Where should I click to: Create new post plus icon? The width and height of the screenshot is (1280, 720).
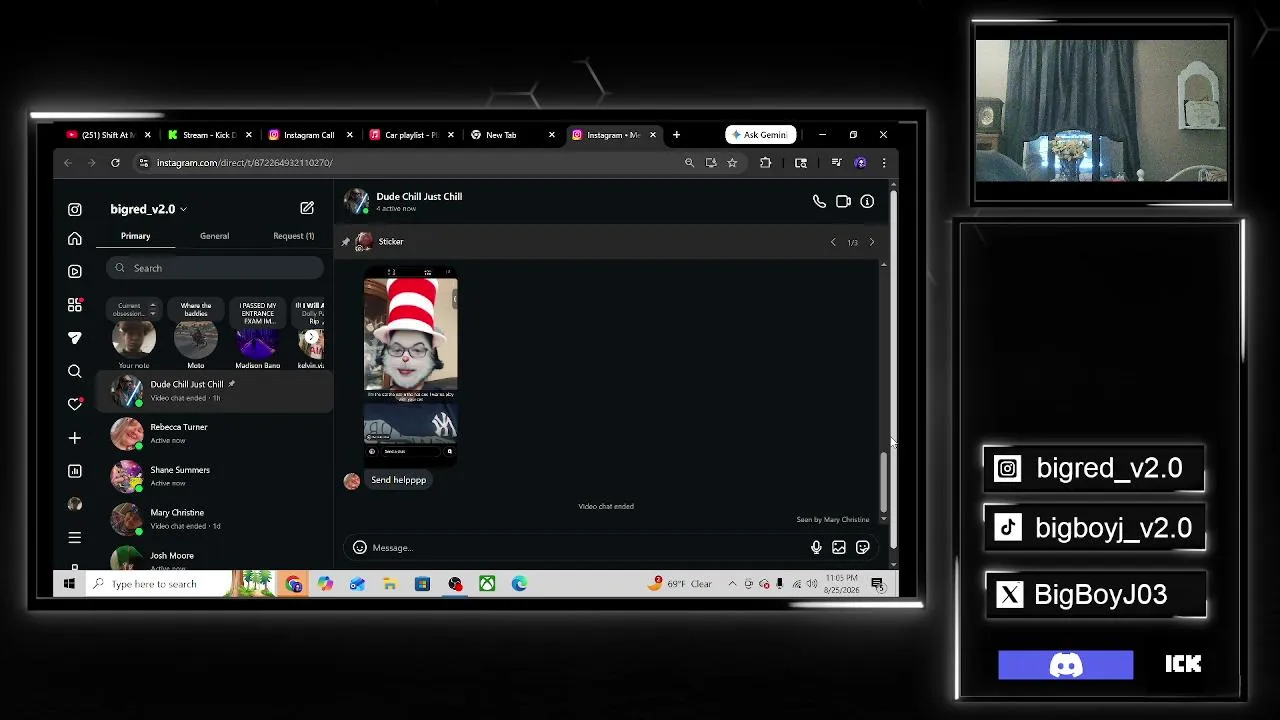click(75, 438)
